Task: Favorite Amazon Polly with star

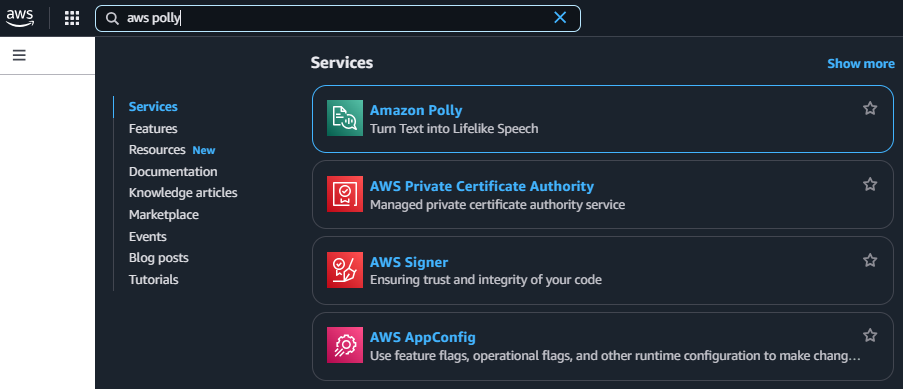Action: click(x=870, y=108)
